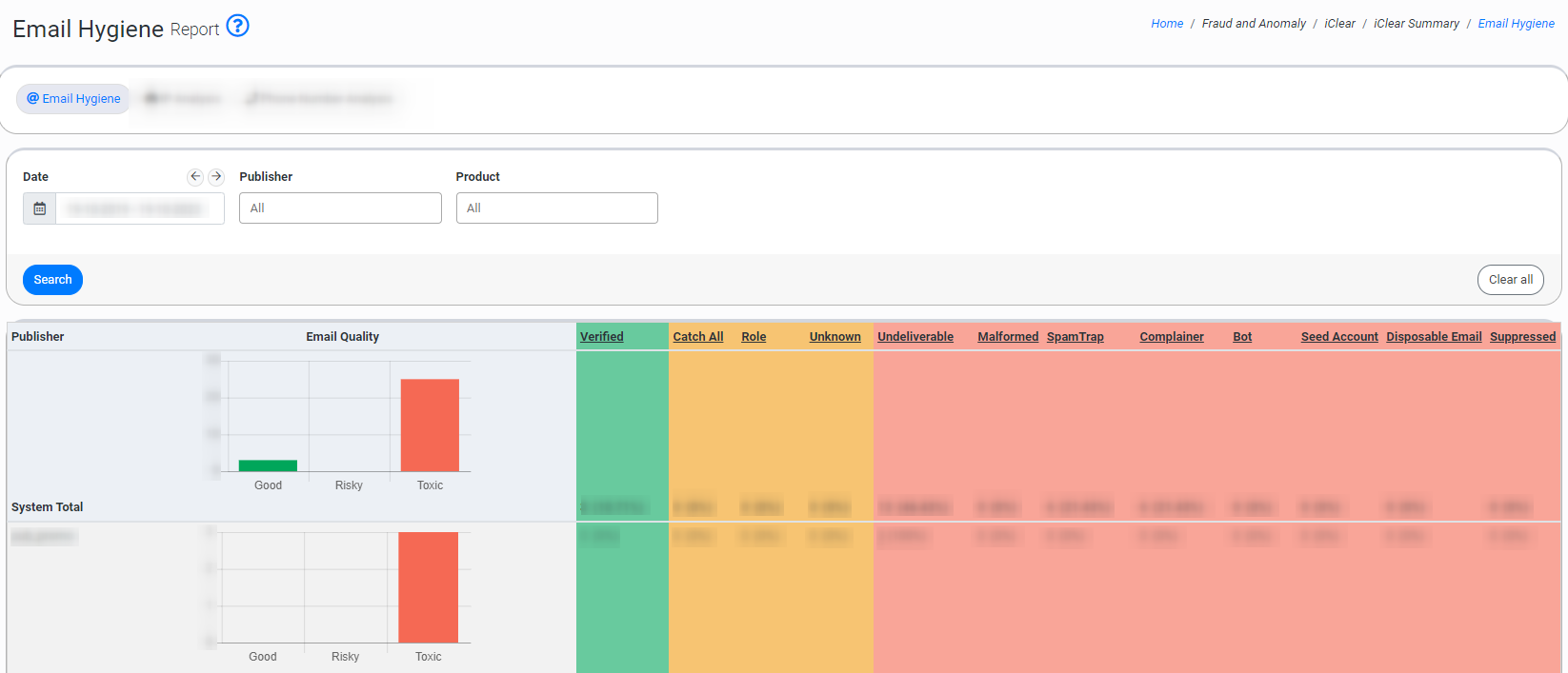Click the System Total Toxic bar
This screenshot has width=1568, height=673.
coord(430,425)
